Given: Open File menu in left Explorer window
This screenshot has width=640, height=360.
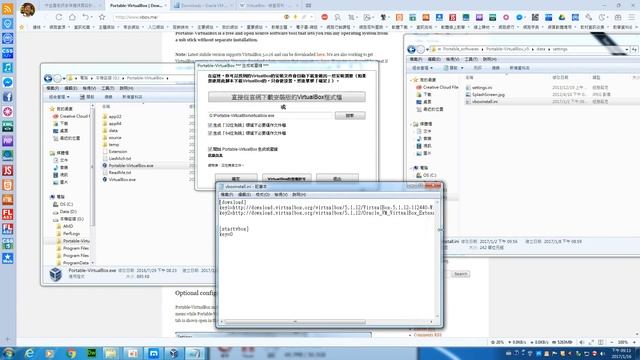Looking at the screenshot, I should point(52,88).
